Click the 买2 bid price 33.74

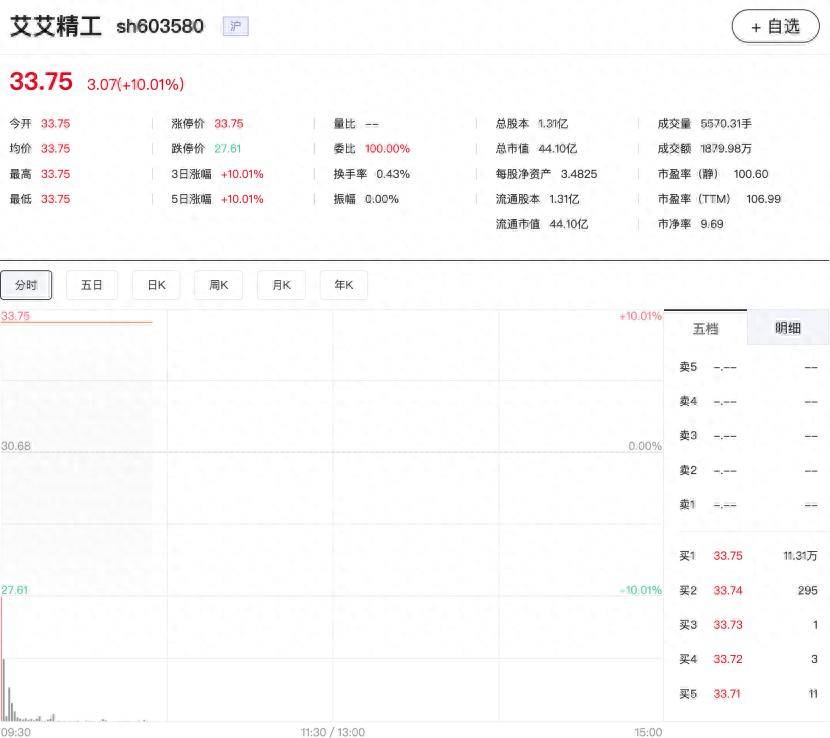click(728, 590)
